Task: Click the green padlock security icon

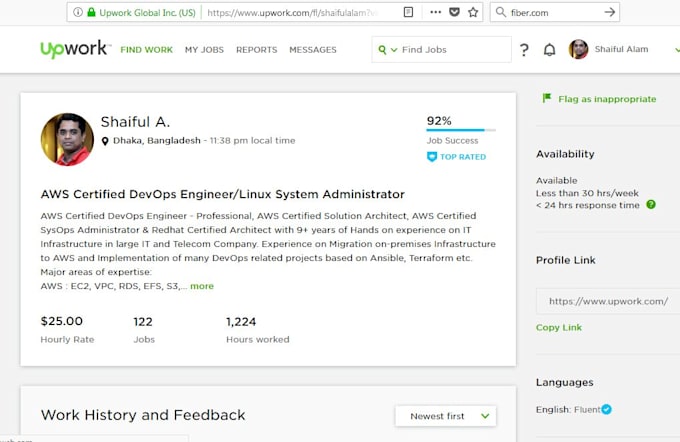Action: 91,12
